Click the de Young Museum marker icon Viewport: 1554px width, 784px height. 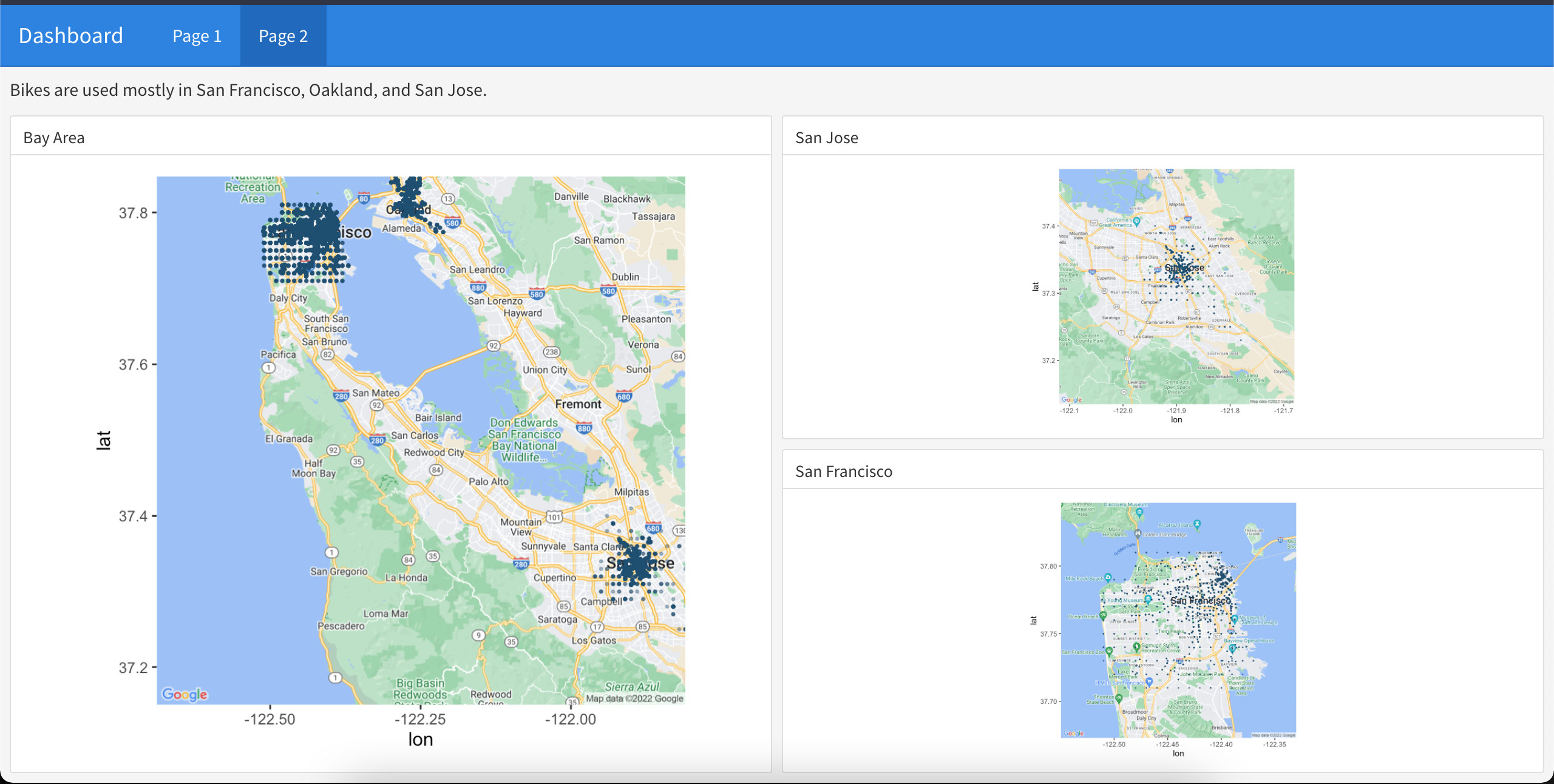pyautogui.click(x=1147, y=600)
